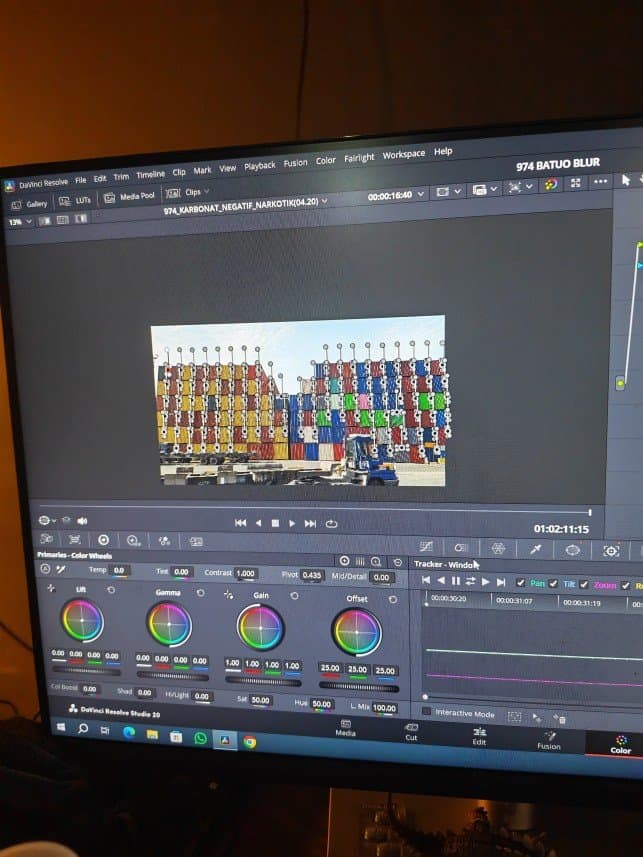The height and width of the screenshot is (857, 643).
Task: Open the Workspace menu
Action: tap(404, 155)
